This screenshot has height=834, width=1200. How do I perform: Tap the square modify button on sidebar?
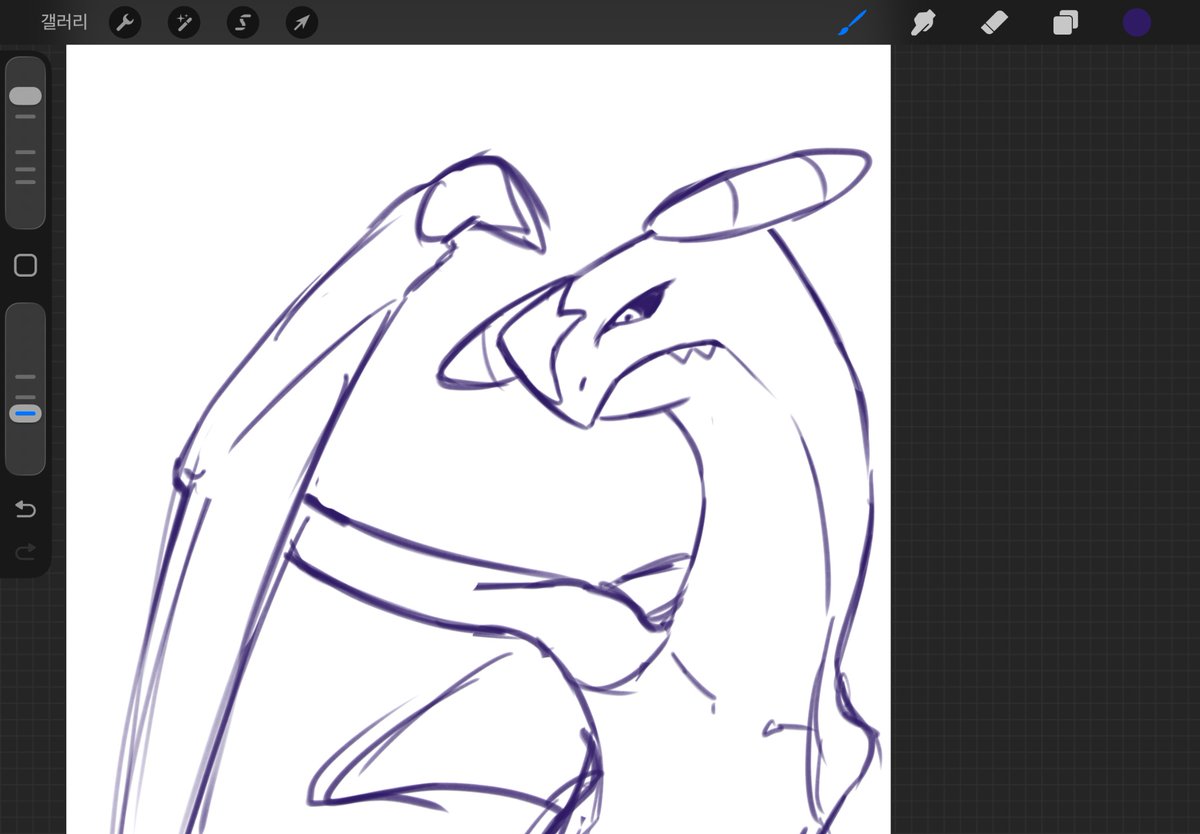pos(25,265)
